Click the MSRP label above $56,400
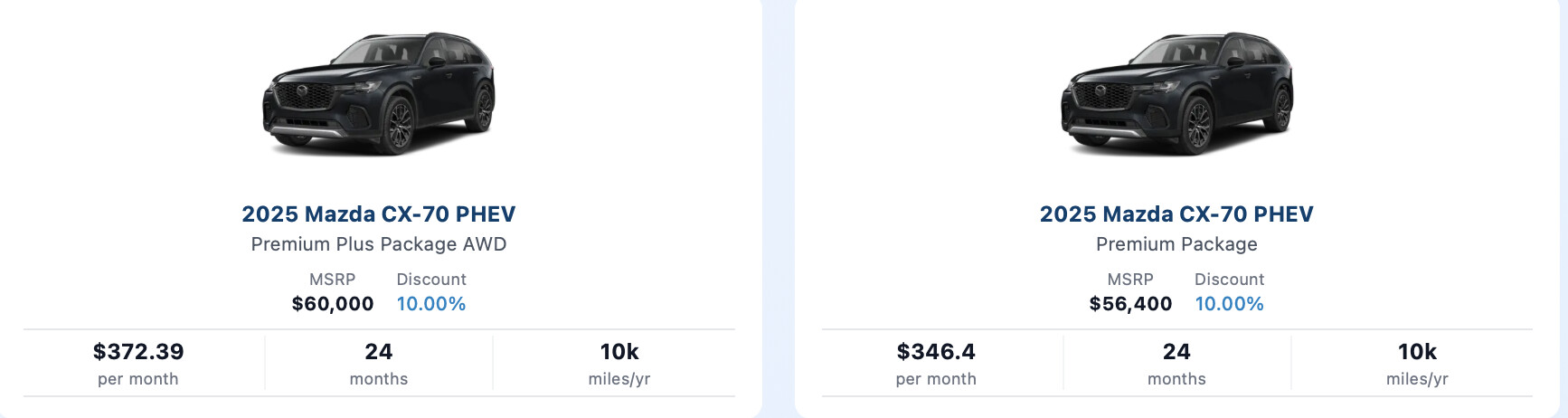The width and height of the screenshot is (1568, 418). [x=1130, y=280]
